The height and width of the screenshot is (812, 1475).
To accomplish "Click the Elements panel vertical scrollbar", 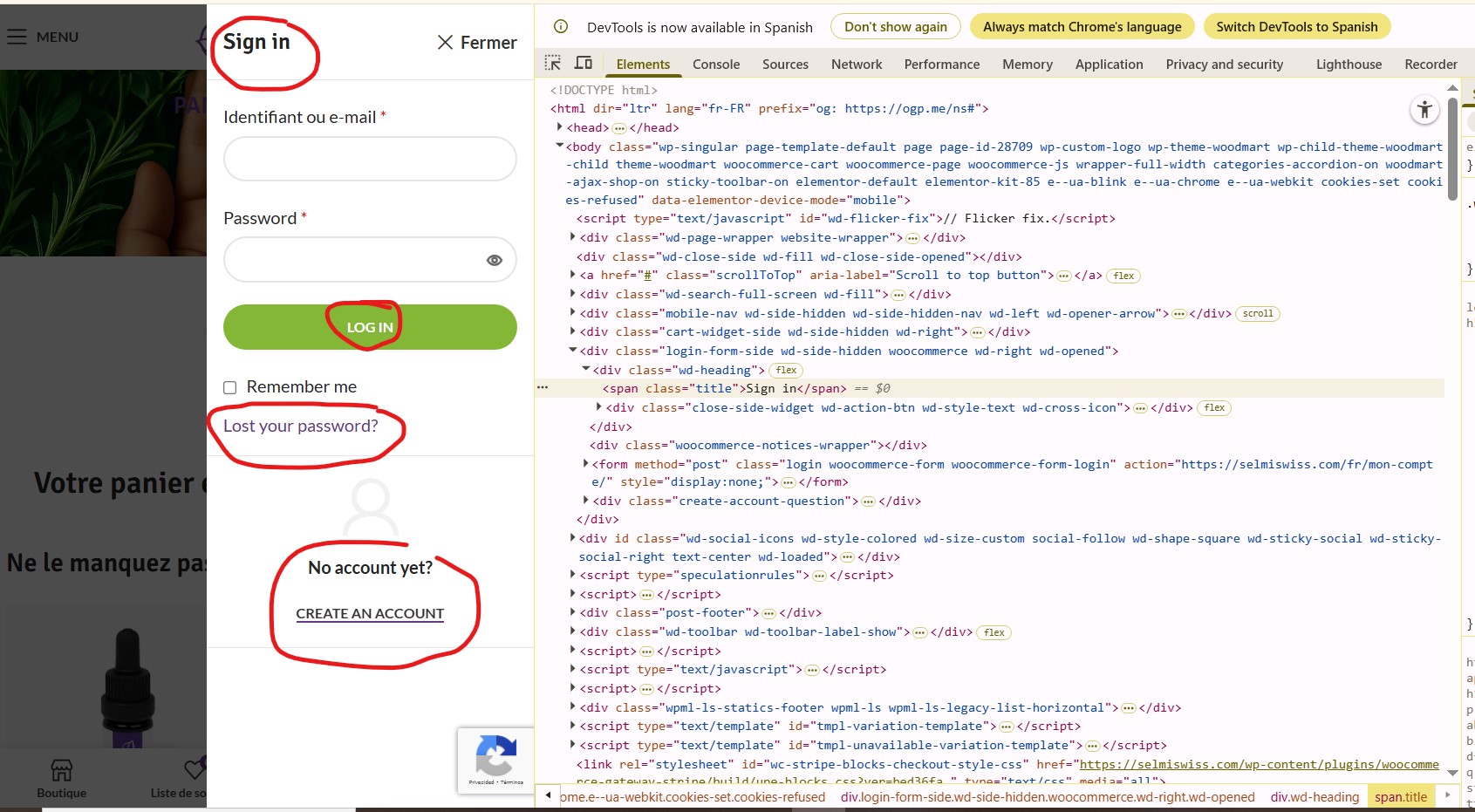I will (1452, 148).
